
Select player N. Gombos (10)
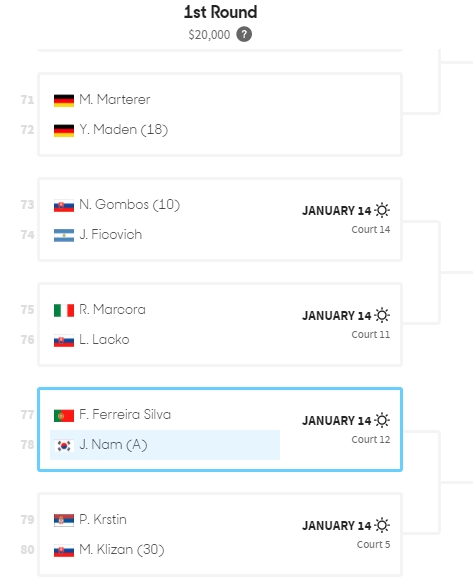click(x=129, y=204)
